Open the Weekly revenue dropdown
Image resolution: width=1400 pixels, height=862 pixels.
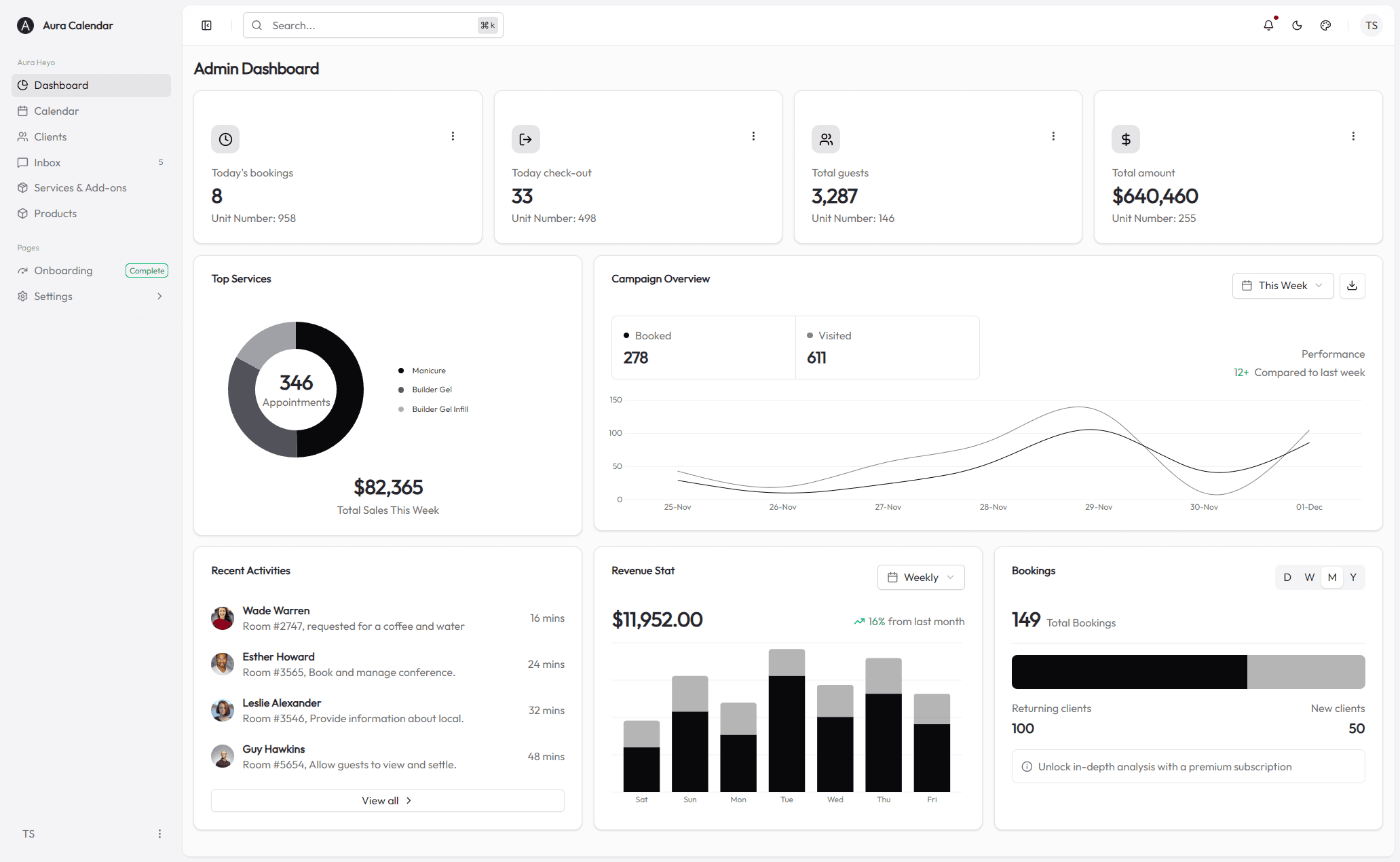[920, 578]
